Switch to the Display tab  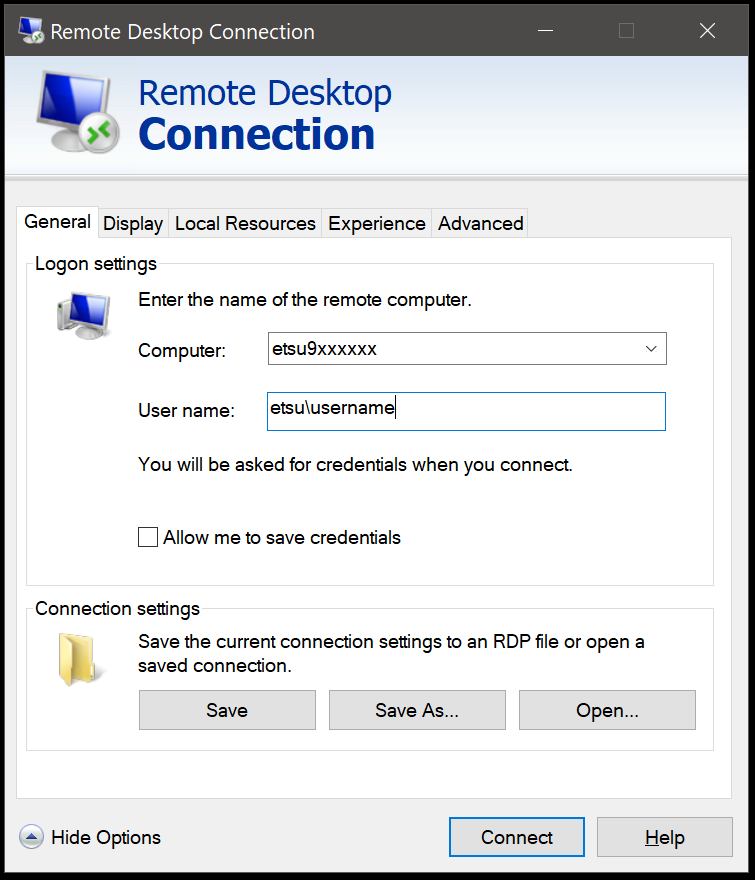[x=133, y=223]
